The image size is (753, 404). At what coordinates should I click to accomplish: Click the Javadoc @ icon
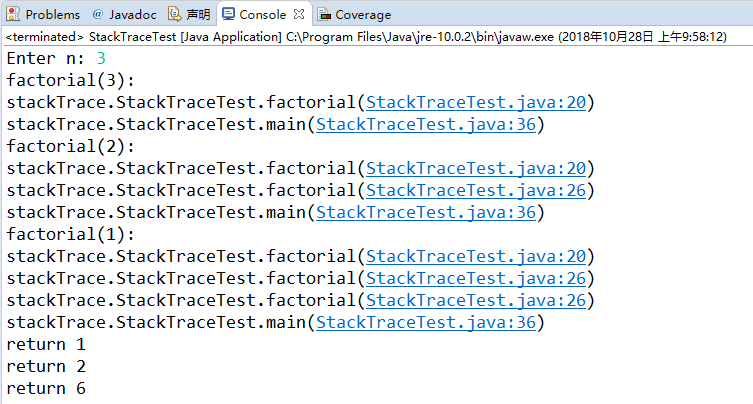[x=97, y=14]
